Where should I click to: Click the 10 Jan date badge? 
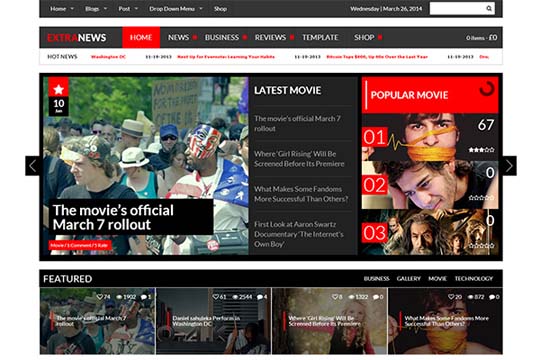coord(59,106)
